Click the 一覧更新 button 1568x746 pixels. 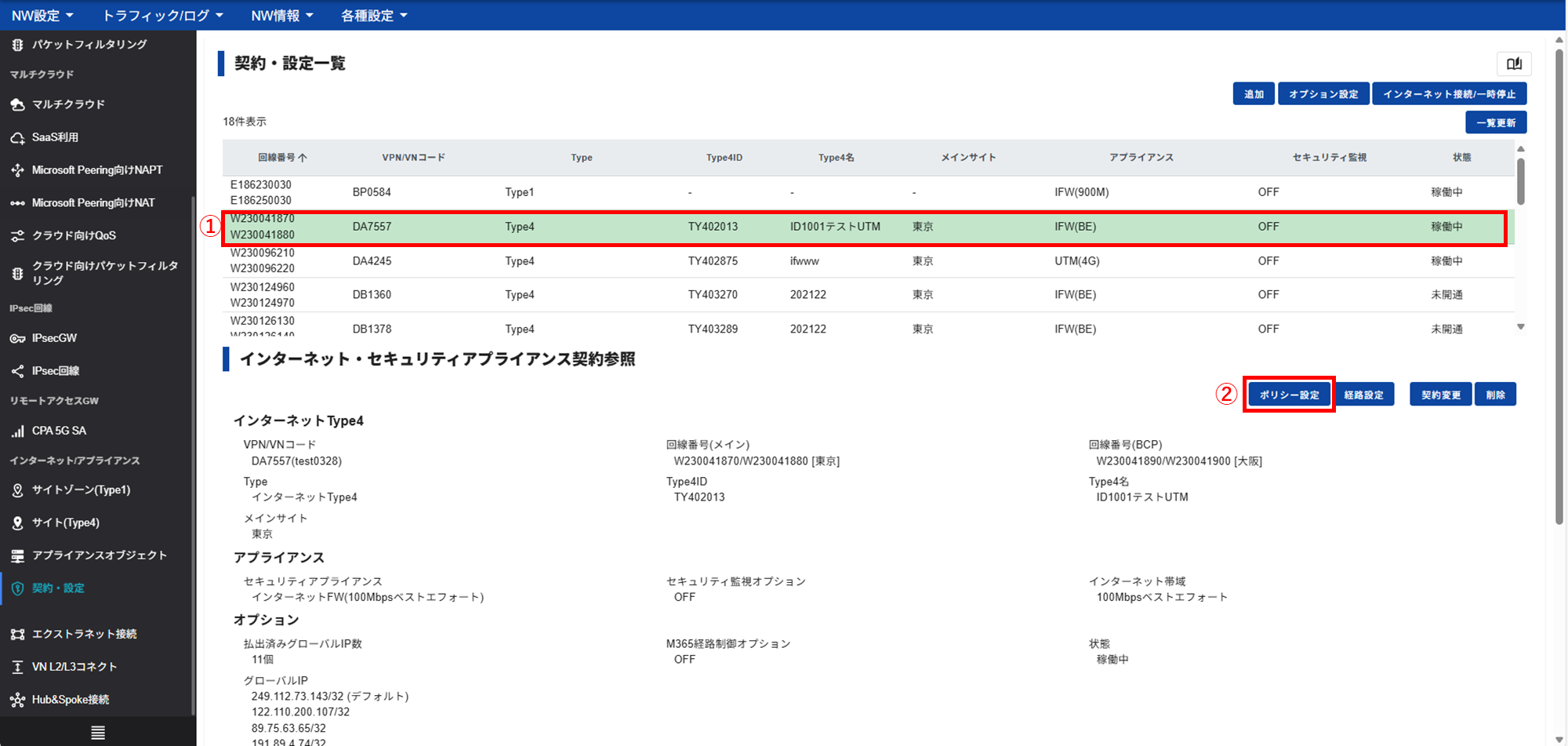pos(1495,122)
